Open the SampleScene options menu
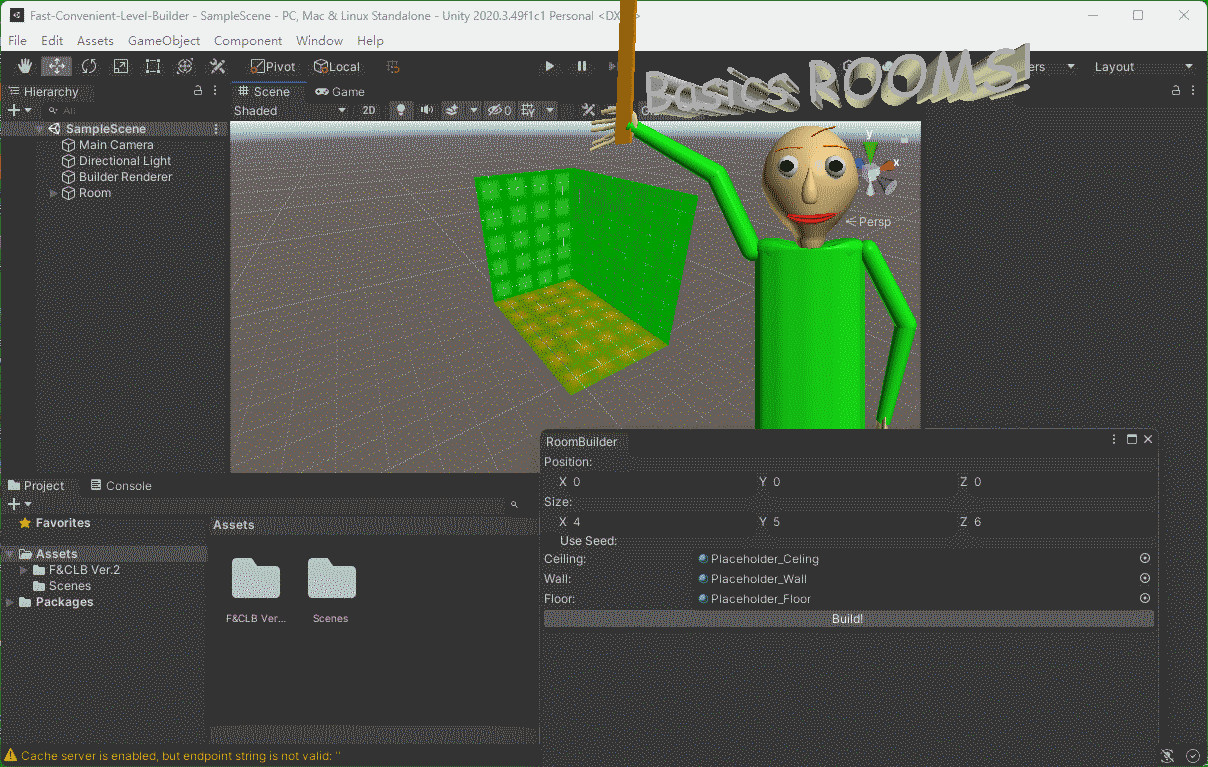This screenshot has height=767, width=1208. pyautogui.click(x=216, y=129)
